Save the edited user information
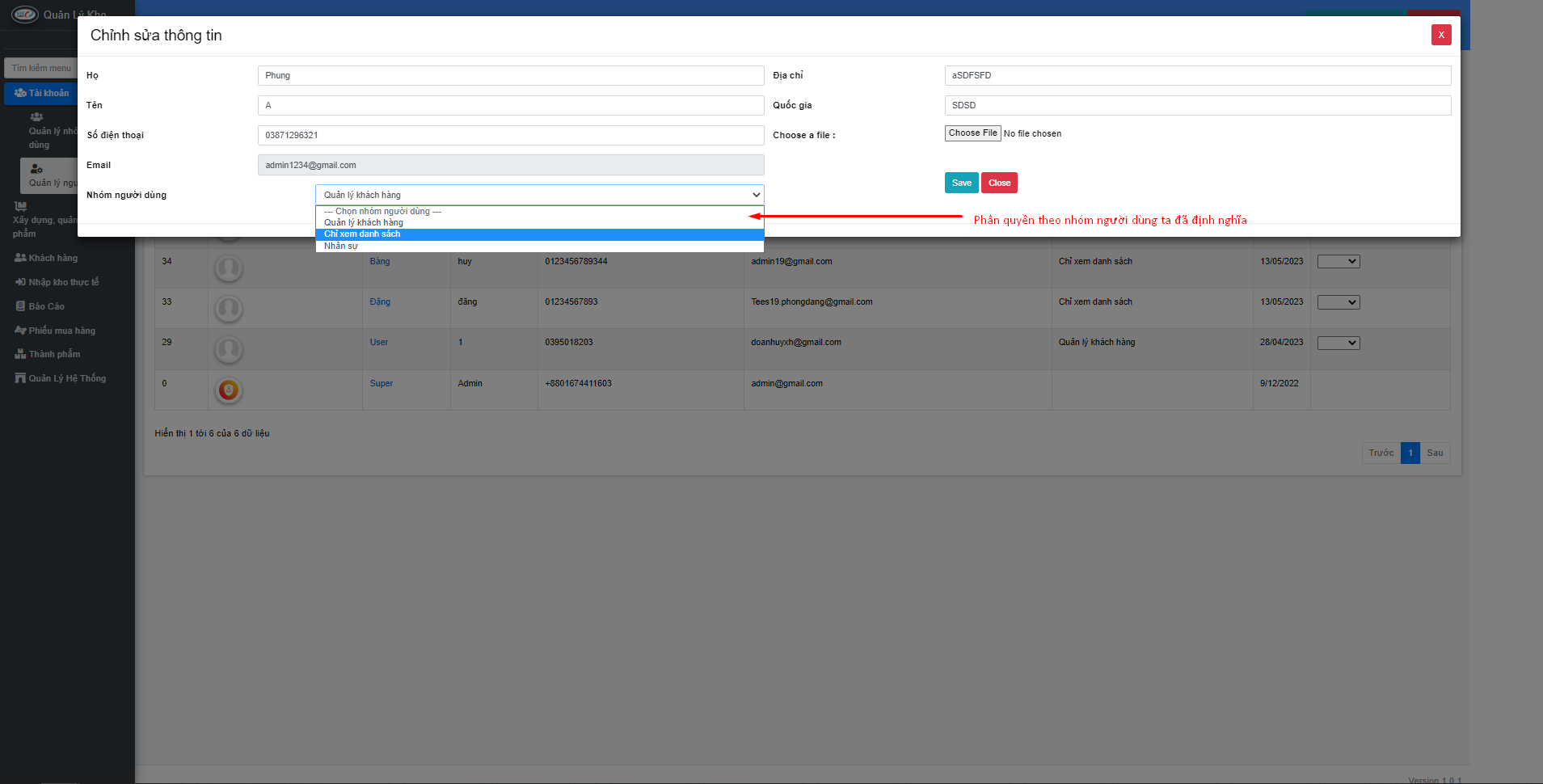Image resolution: width=1543 pixels, height=784 pixels. click(x=962, y=183)
